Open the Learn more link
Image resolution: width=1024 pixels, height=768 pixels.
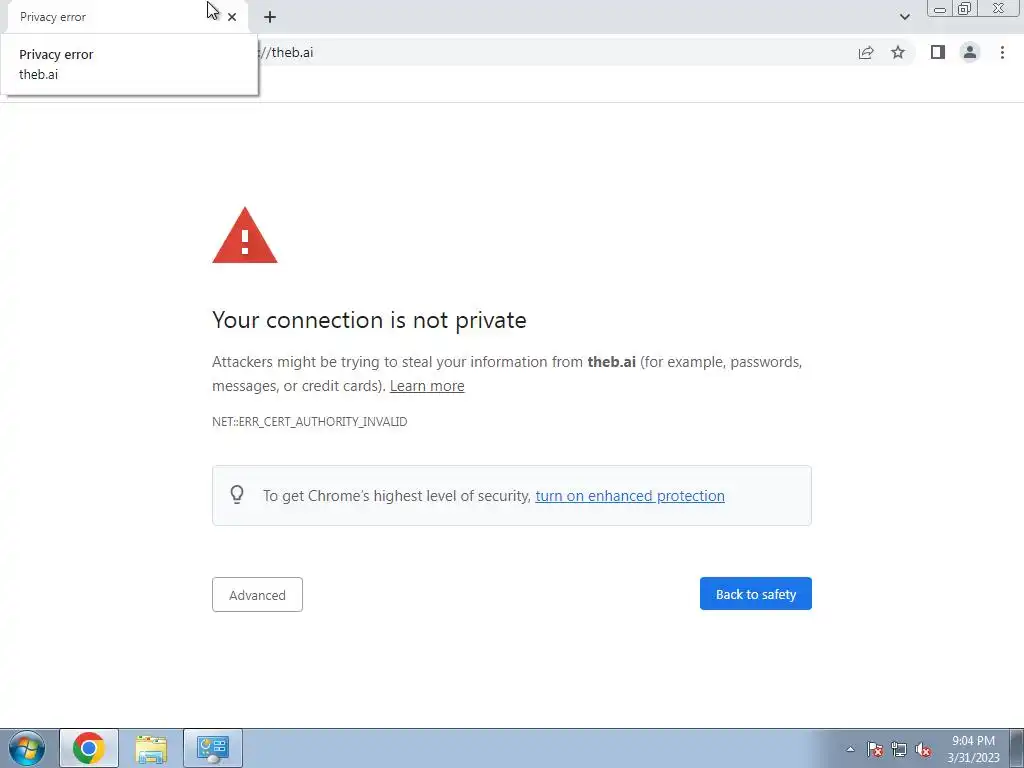point(427,386)
